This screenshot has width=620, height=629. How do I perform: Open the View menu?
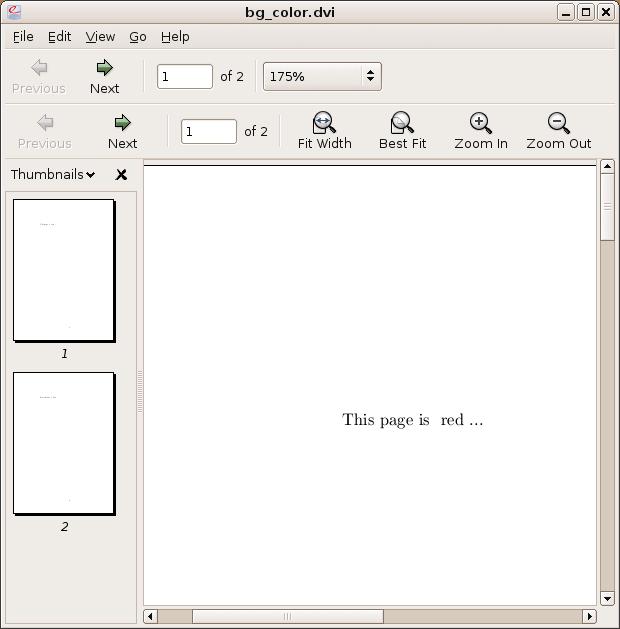pyautogui.click(x=100, y=36)
